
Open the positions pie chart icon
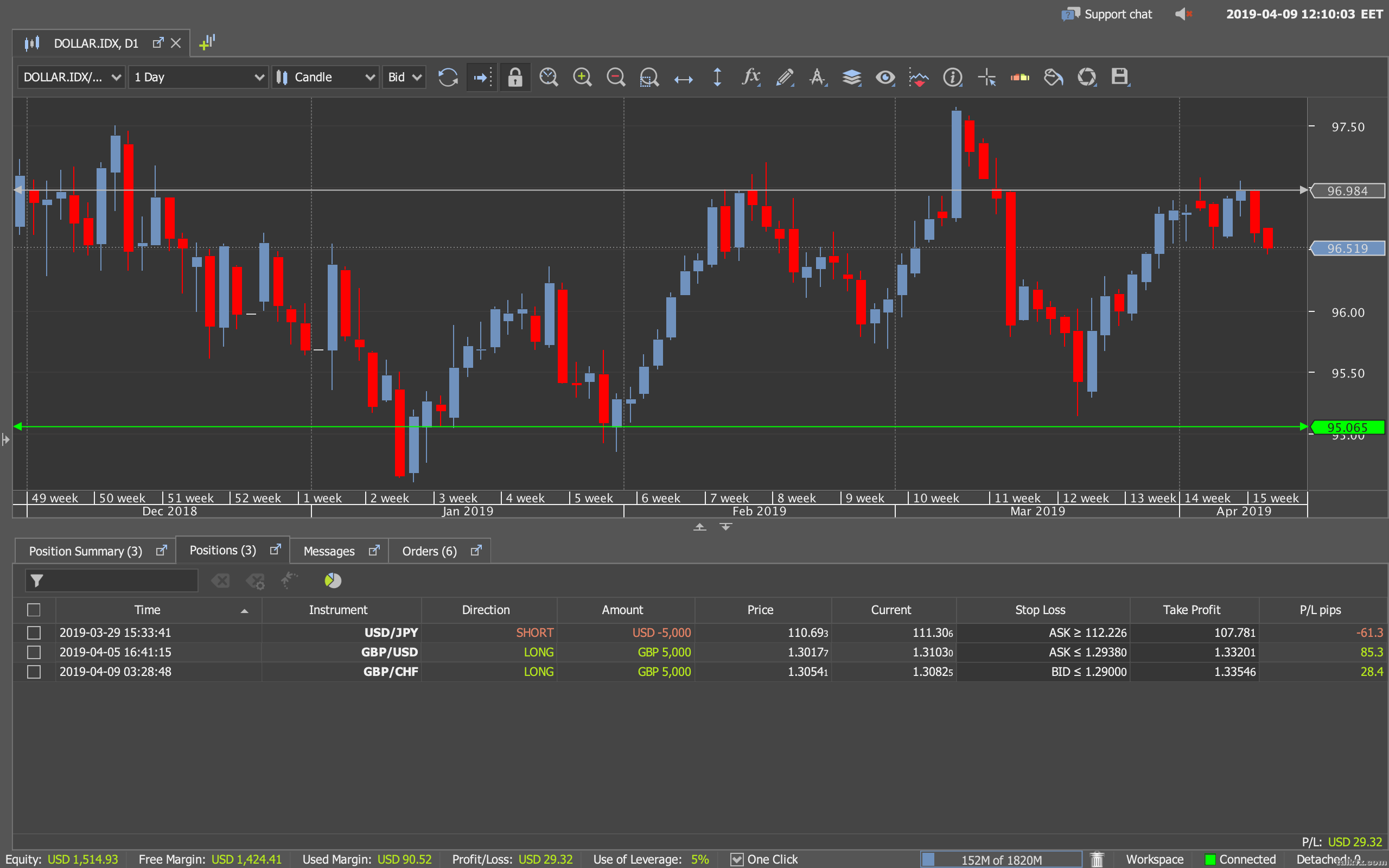[x=333, y=580]
